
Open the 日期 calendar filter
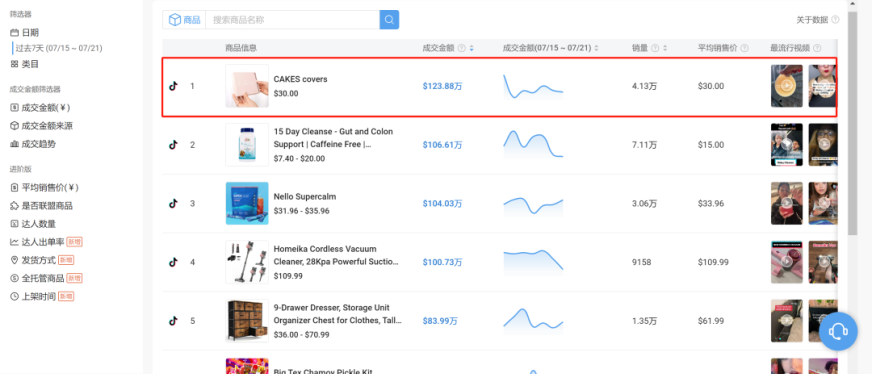[24, 32]
